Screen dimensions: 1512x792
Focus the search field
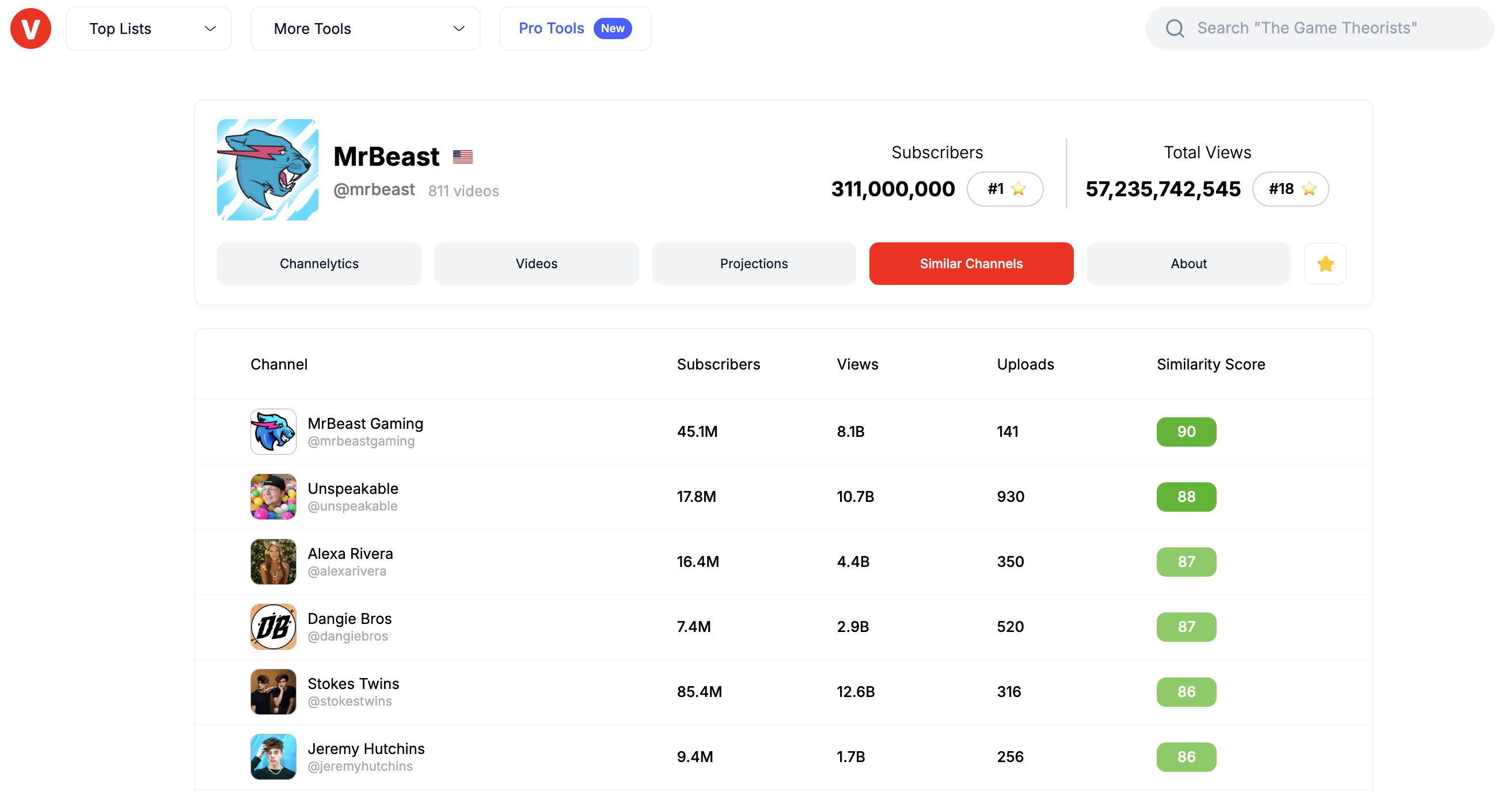pyautogui.click(x=1320, y=28)
